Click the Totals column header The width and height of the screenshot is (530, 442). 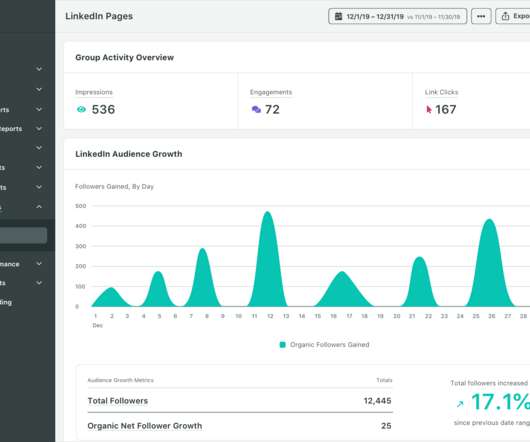384,380
